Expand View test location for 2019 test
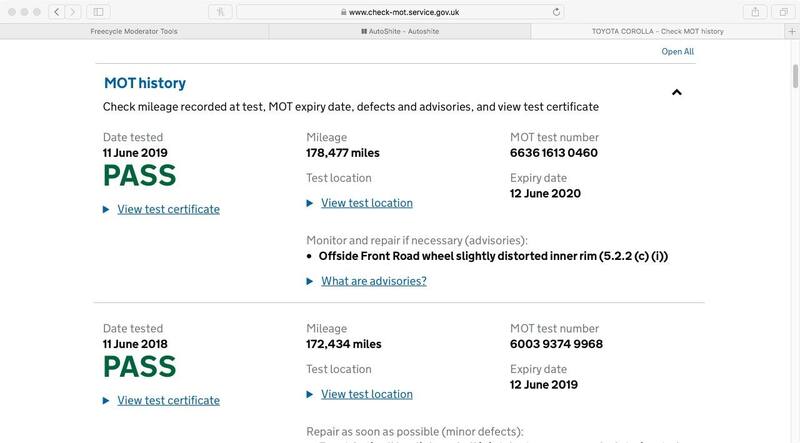Viewport: 800px width, 443px height. pos(366,202)
